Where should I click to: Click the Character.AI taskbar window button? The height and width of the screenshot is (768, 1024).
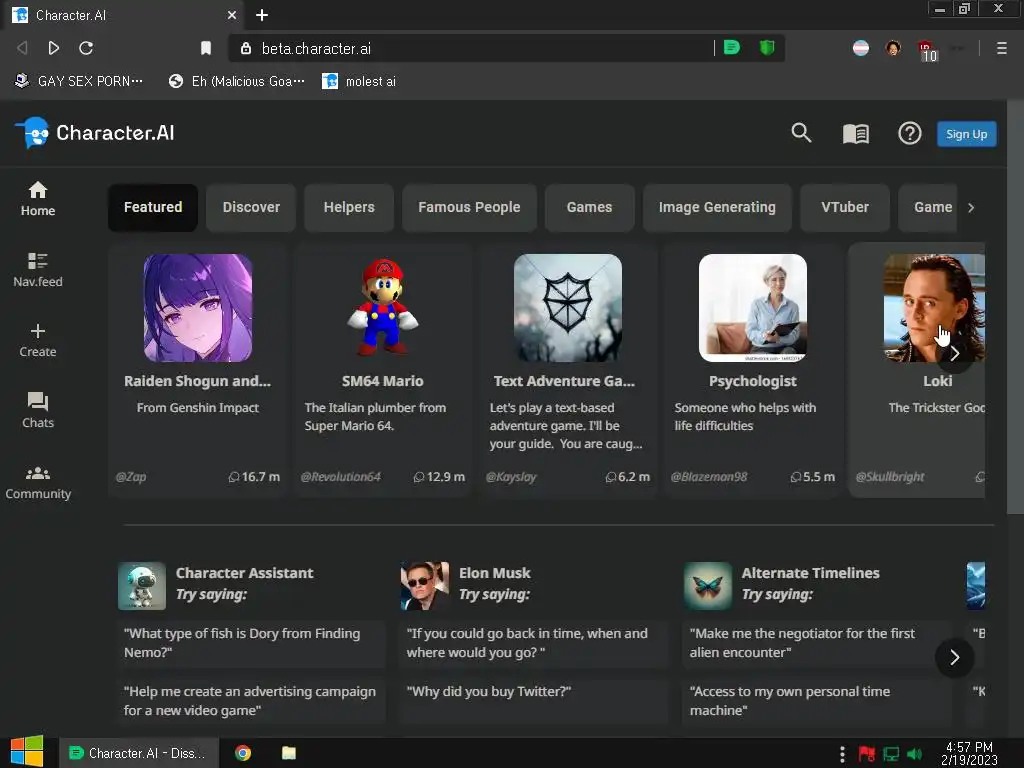pyautogui.click(x=138, y=753)
